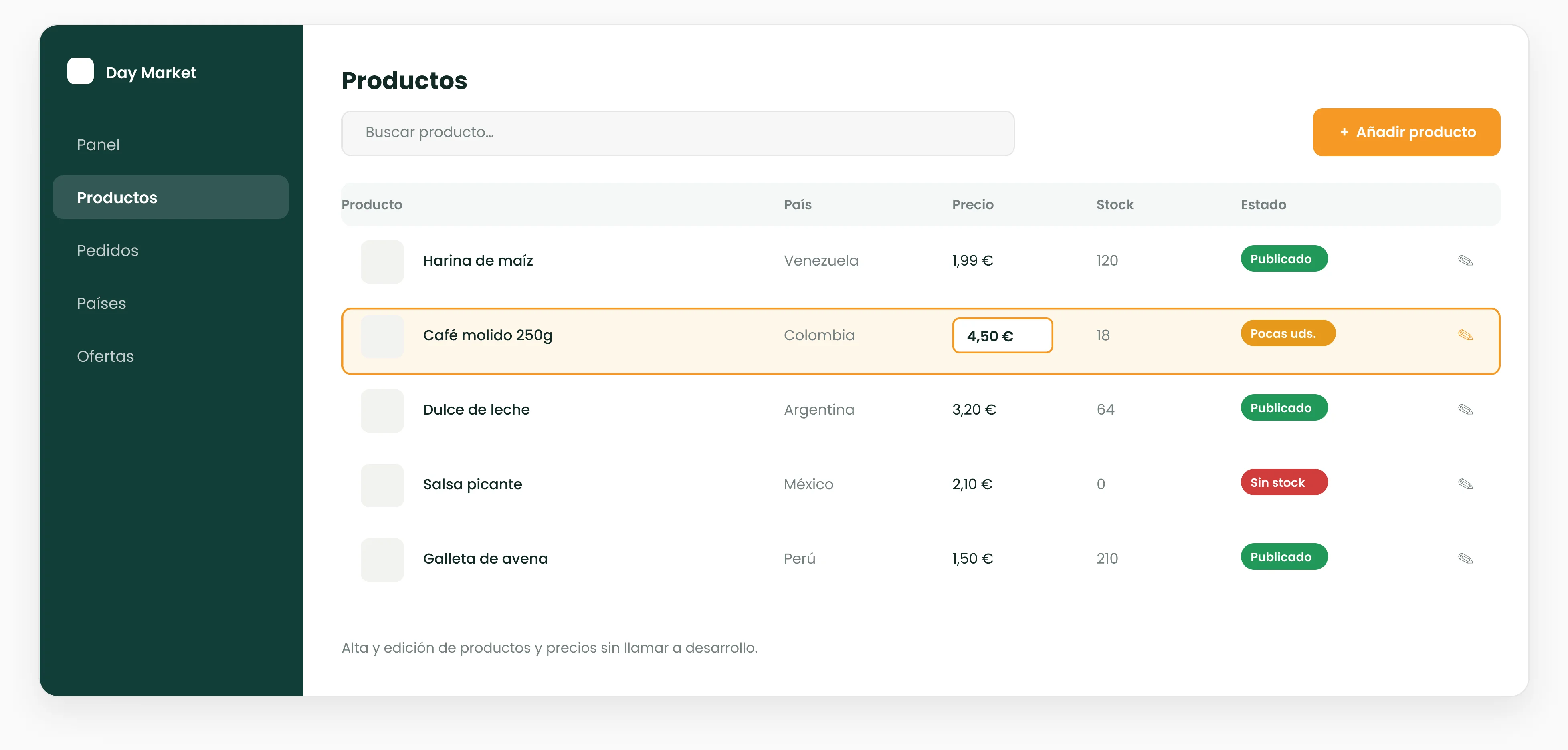Viewport: 1568px width, 750px height.
Task: Open edit pencil for Salsa picante
Action: (1466, 484)
